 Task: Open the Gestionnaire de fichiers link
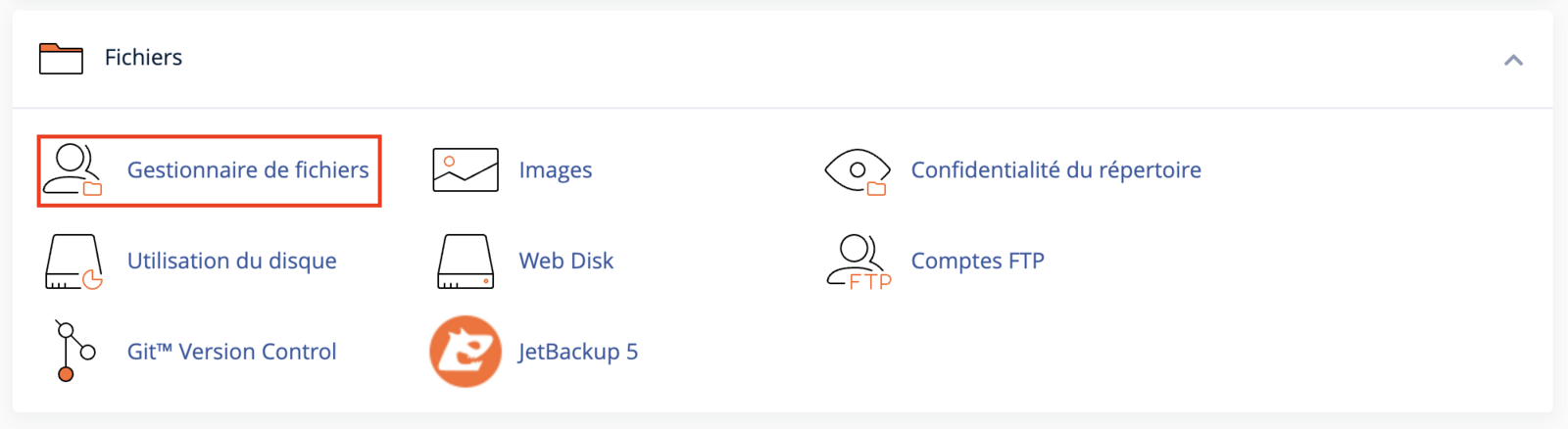[248, 170]
